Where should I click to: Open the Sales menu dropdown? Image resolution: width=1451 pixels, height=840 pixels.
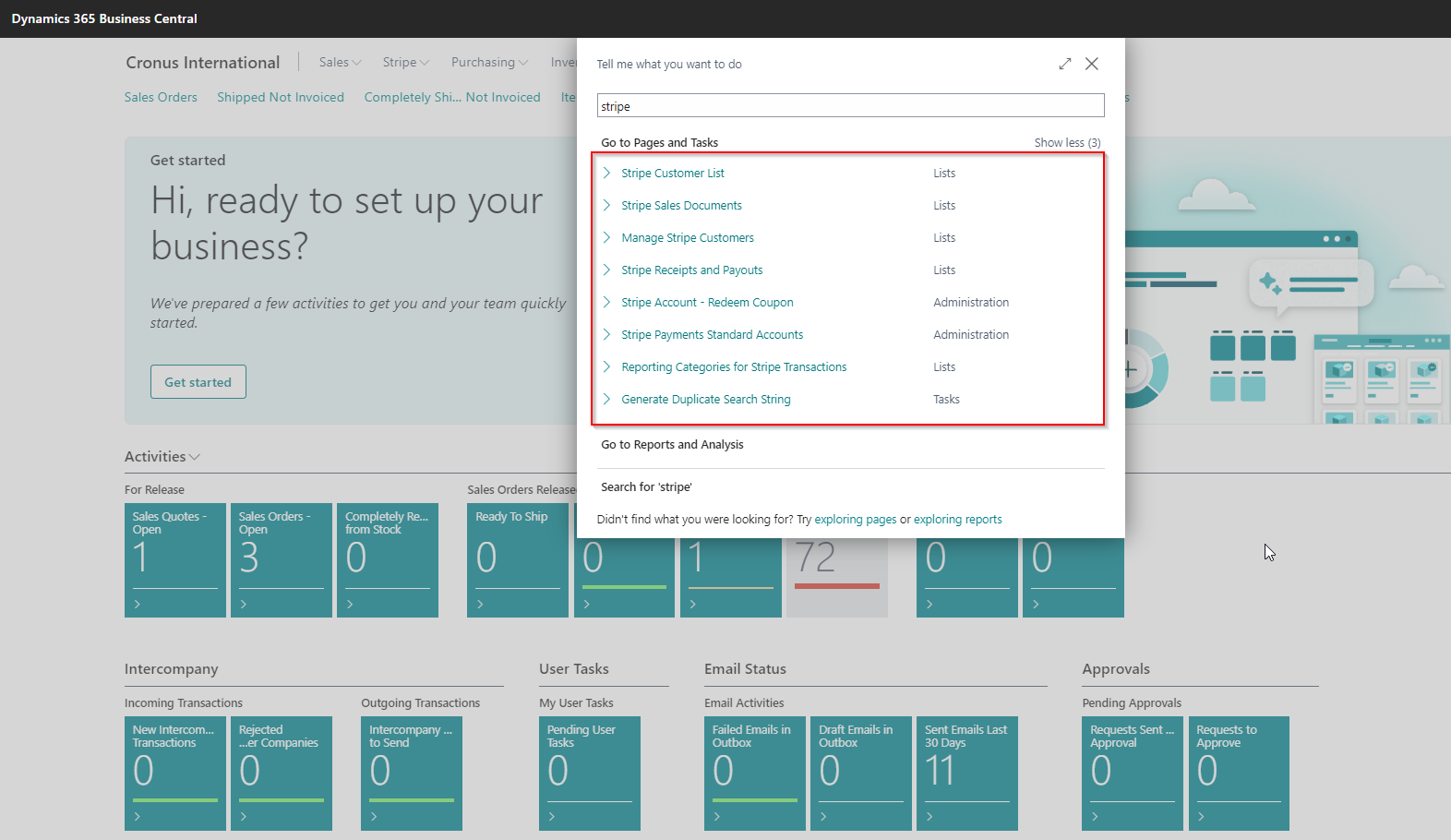[340, 62]
